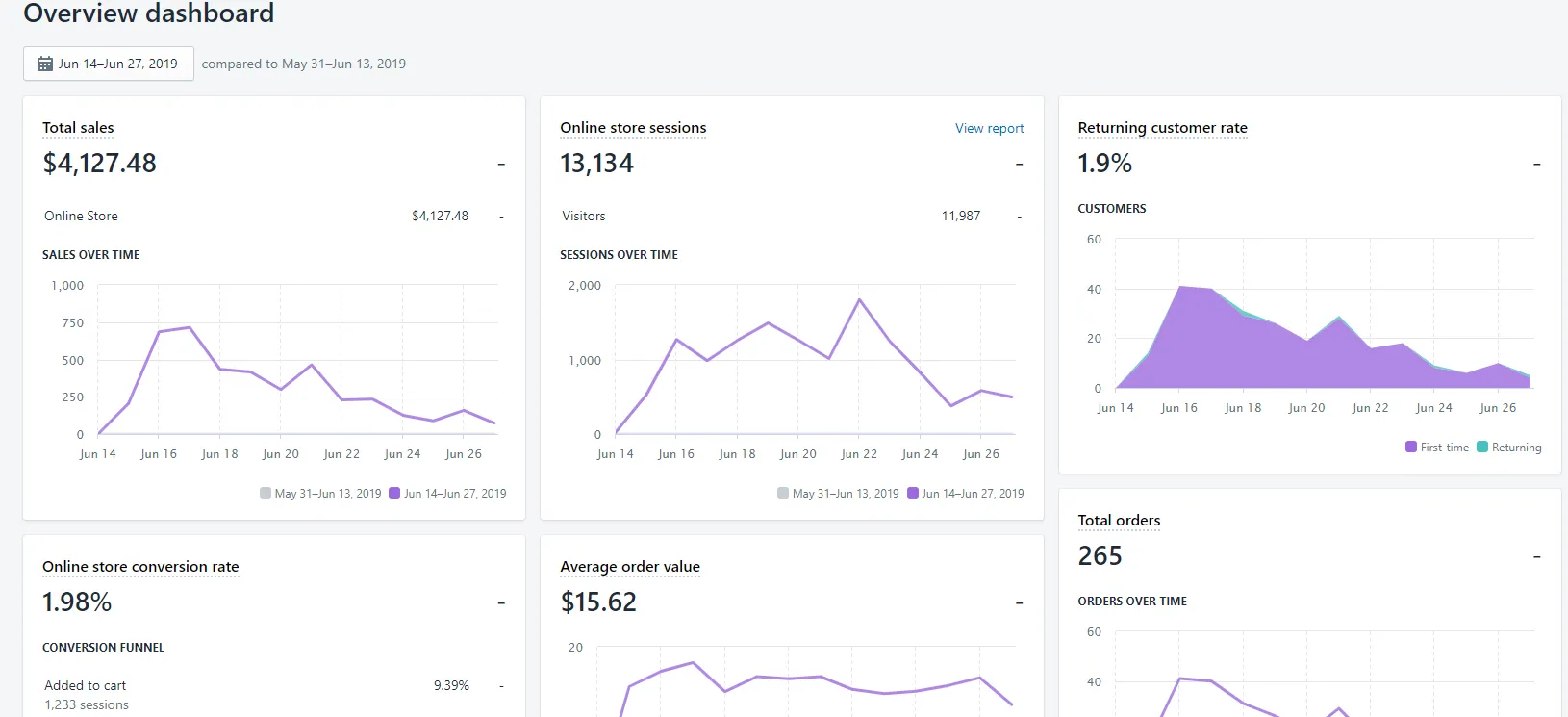Click the SESSIONS OVER TIME chart label

click(x=619, y=255)
